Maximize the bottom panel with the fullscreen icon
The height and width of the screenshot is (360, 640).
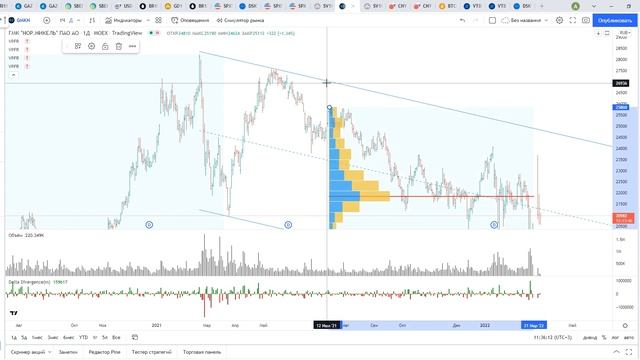(629, 352)
